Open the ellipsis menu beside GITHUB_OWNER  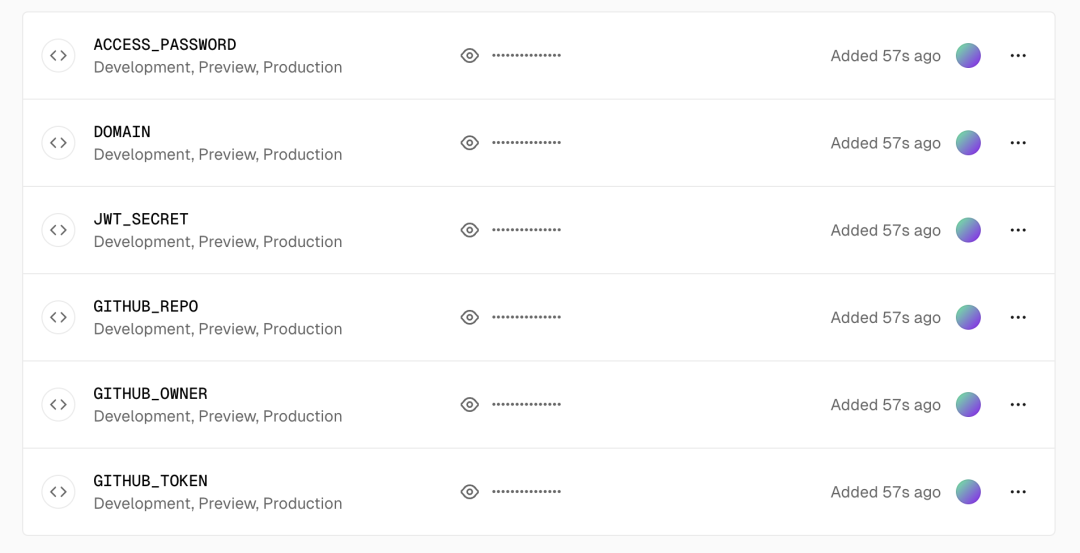coord(1018,404)
